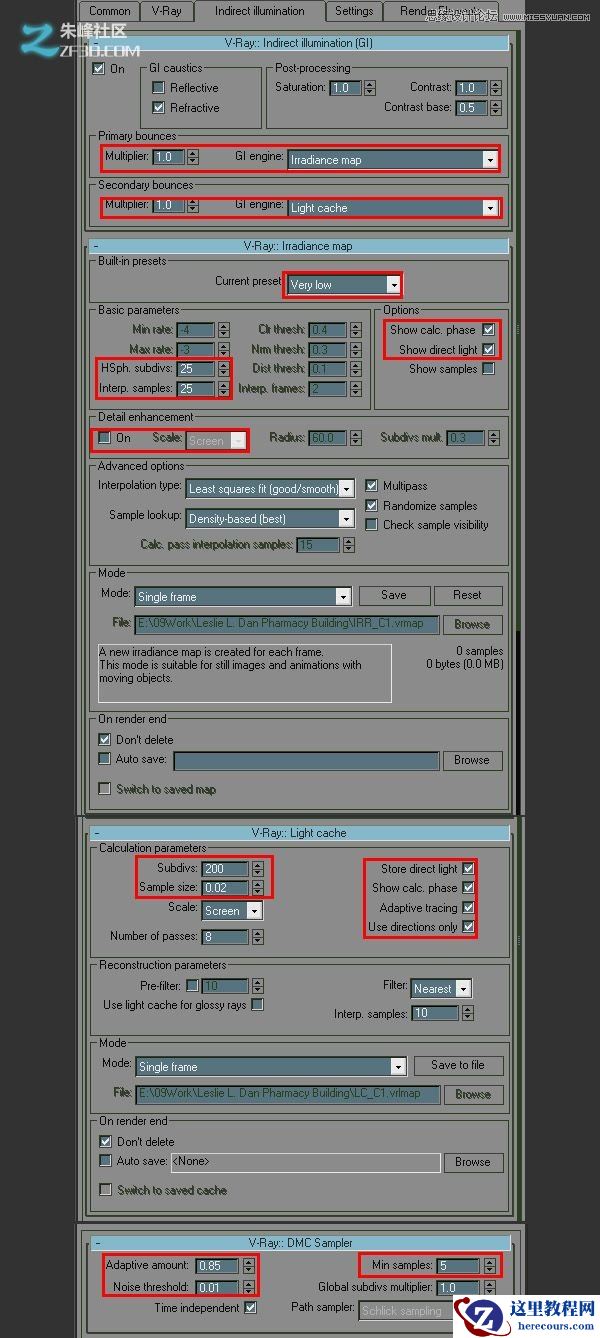Toggle the Adaptive tracing checkbox

pos(468,908)
